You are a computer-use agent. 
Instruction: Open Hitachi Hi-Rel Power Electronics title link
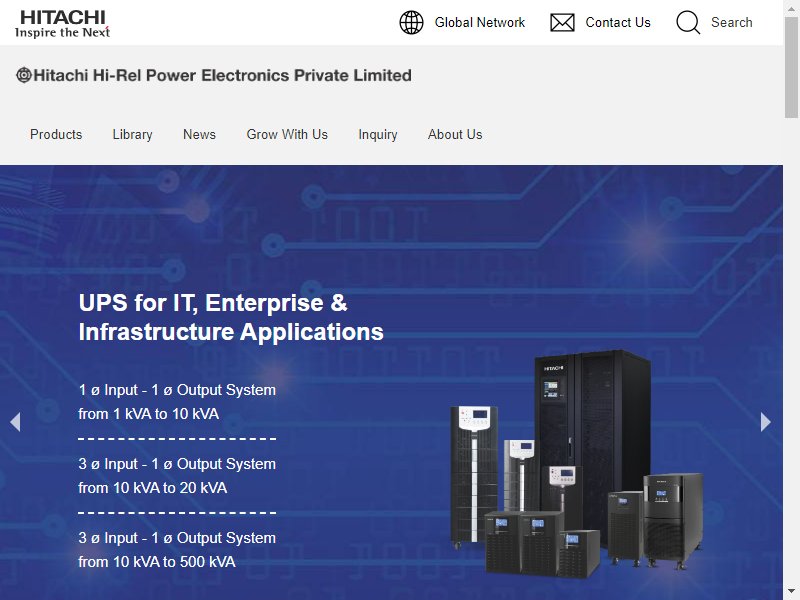222,75
